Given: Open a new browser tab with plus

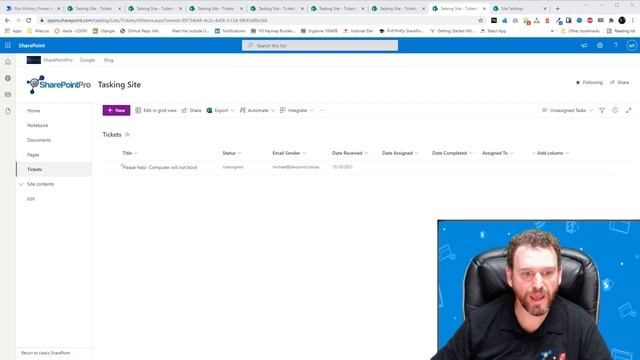Looking at the screenshot, I should [558, 8].
